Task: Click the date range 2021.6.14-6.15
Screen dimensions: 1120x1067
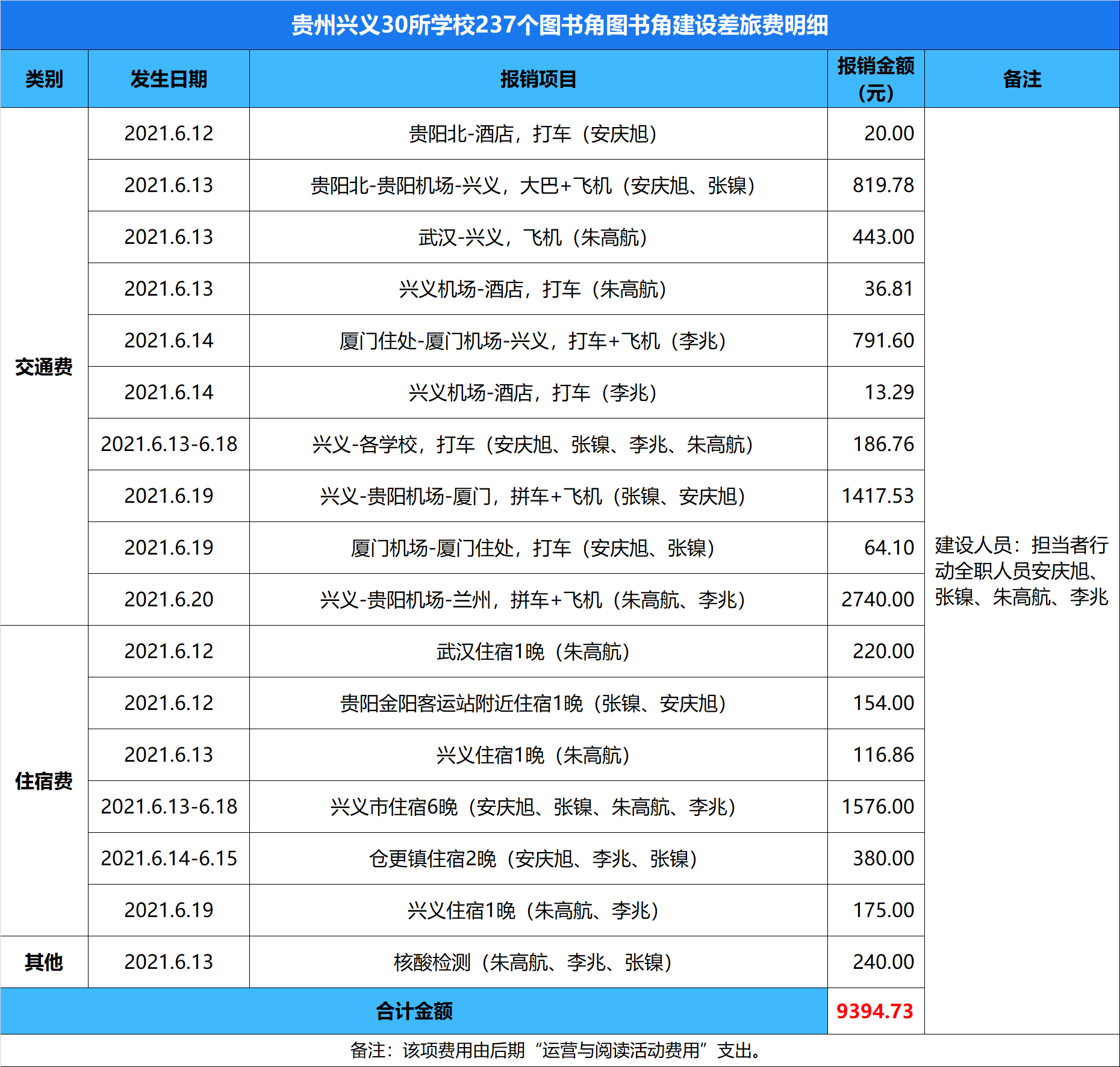Action: click(x=169, y=858)
